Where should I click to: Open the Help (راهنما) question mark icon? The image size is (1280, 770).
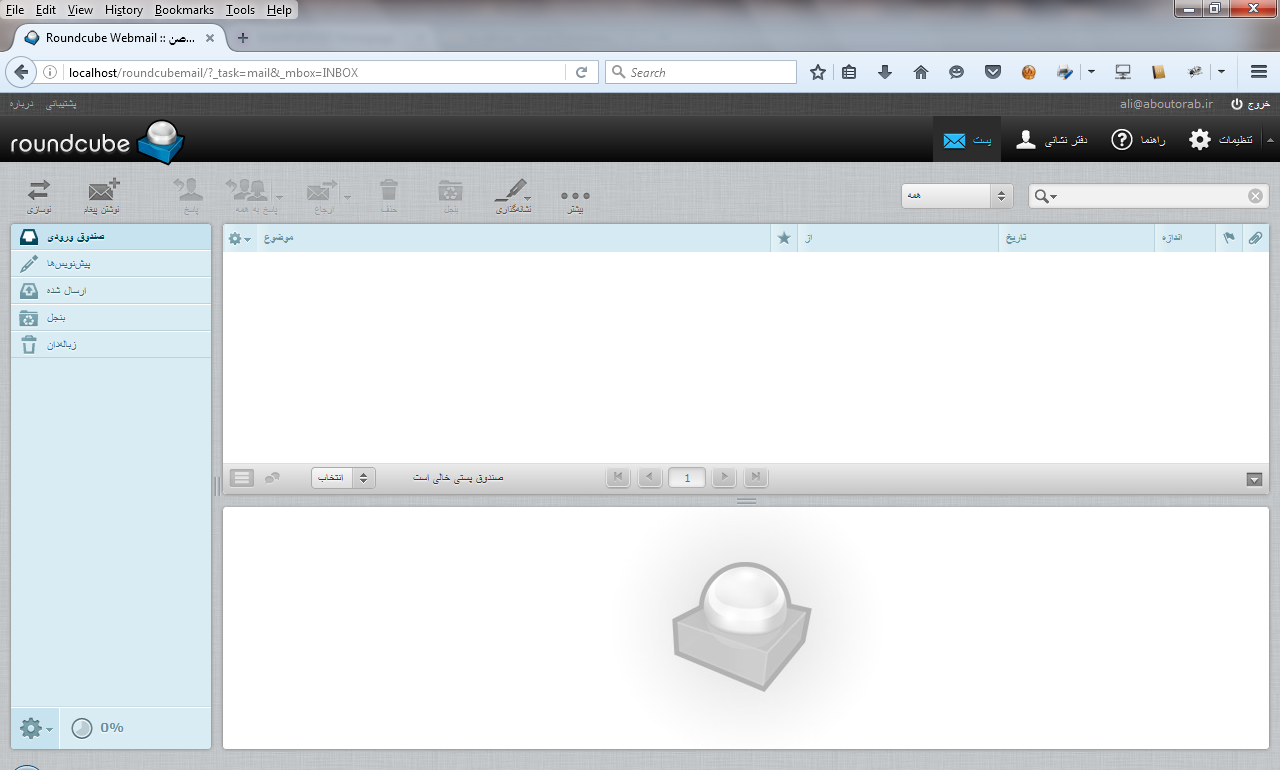[1138, 140]
